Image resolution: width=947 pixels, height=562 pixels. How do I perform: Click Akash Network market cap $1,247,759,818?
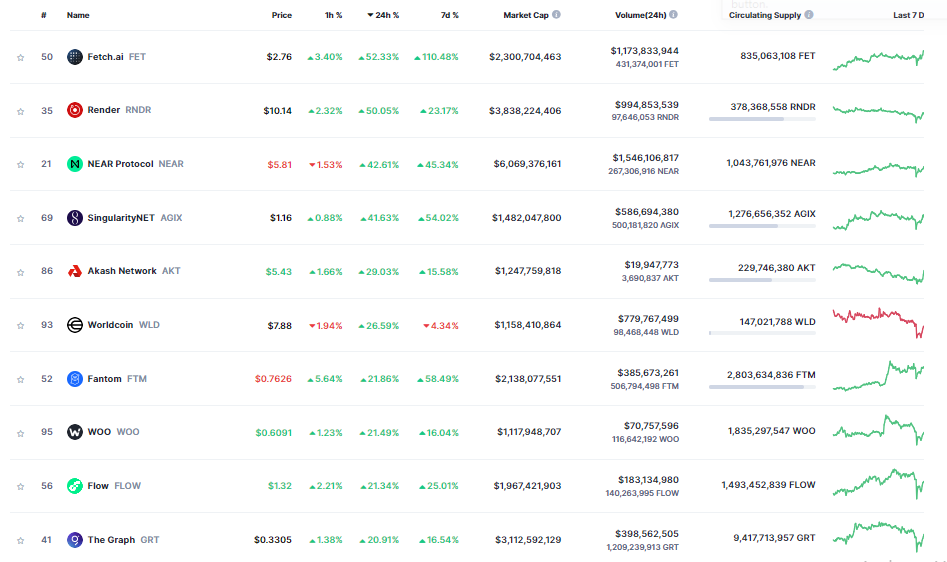coord(528,271)
